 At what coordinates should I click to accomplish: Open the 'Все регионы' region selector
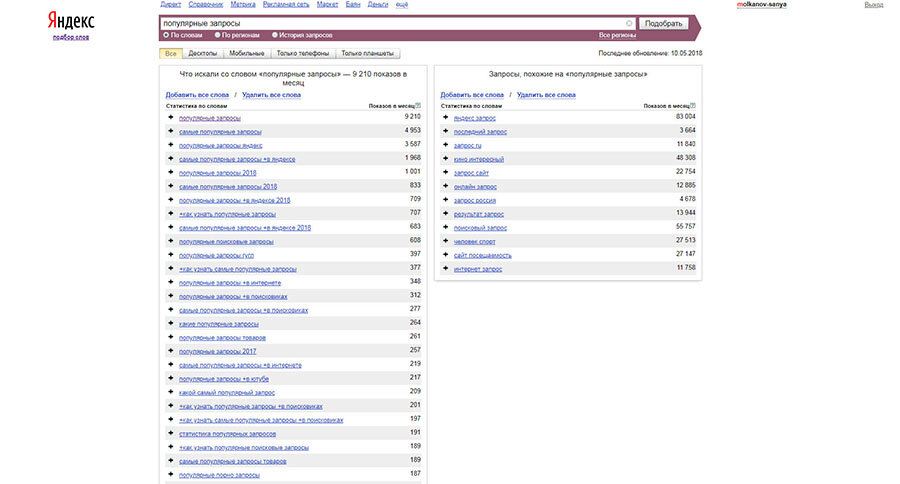(617, 35)
